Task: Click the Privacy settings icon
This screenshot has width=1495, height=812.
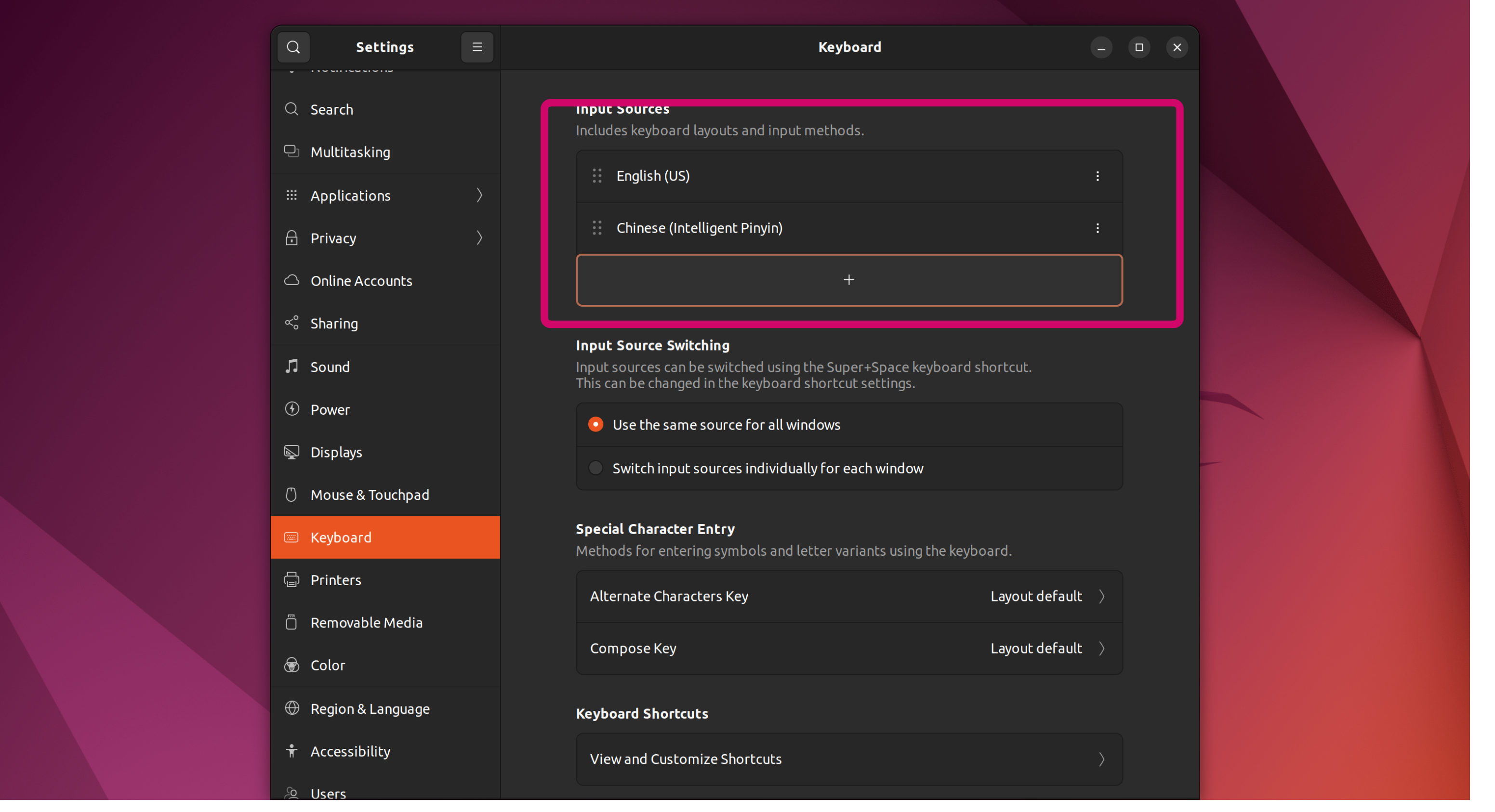Action: click(292, 238)
